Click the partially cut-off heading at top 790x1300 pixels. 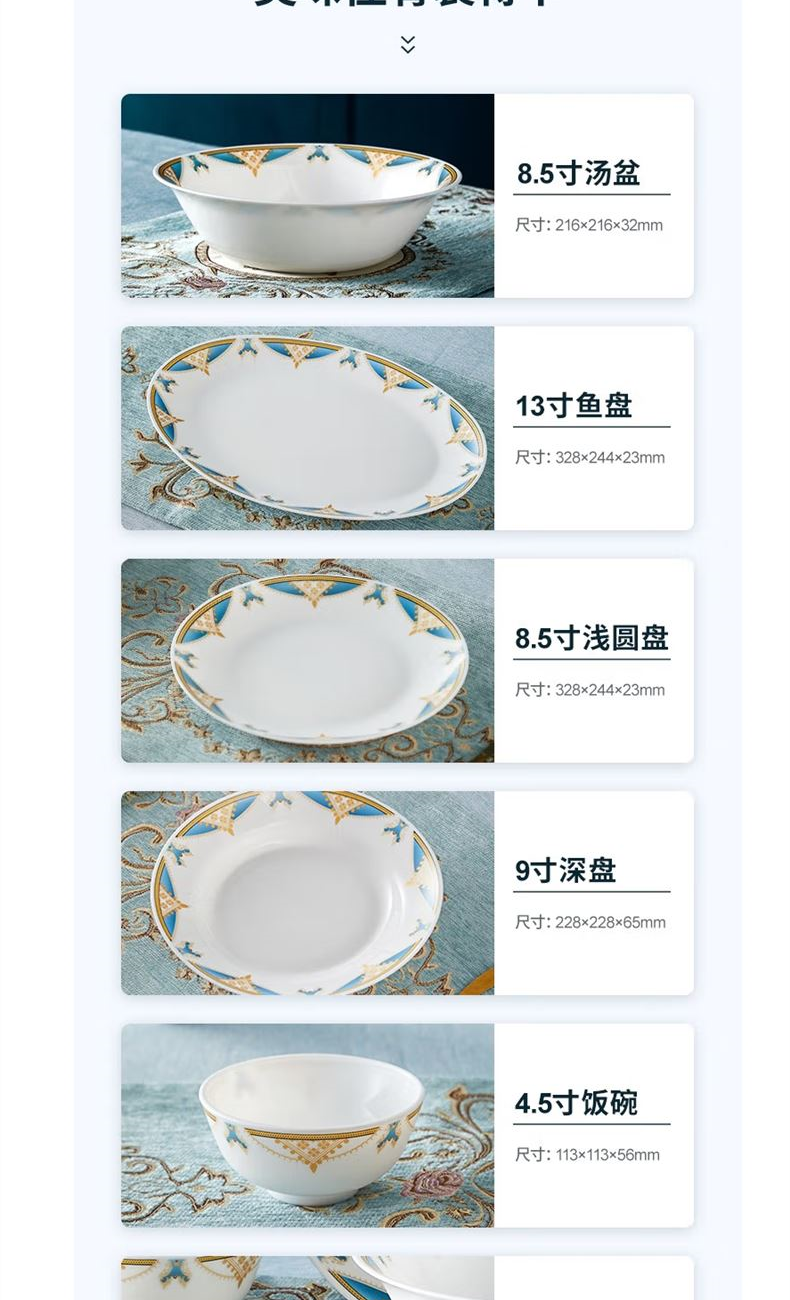click(407, 5)
